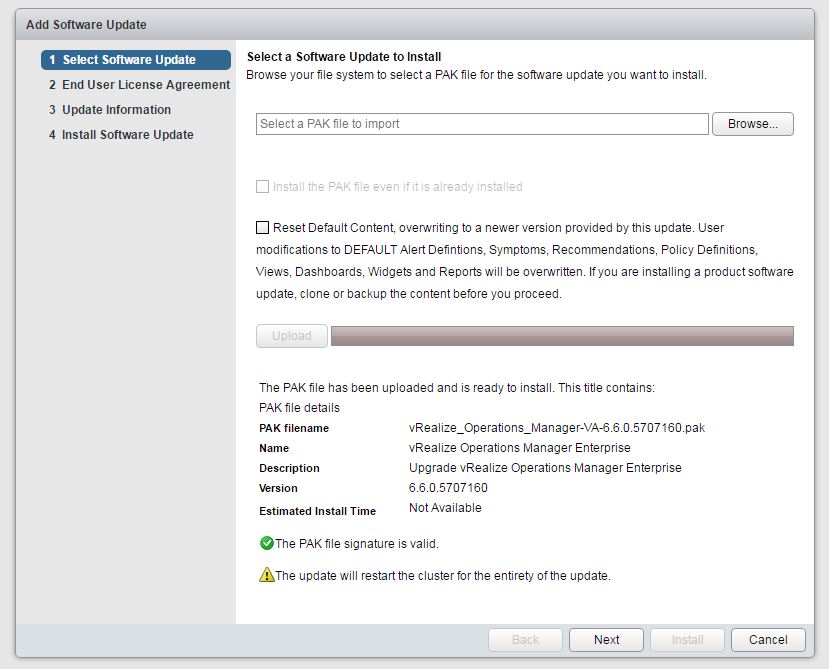Click the yellow cluster restart warning icon
The height and width of the screenshot is (669, 829).
pos(266,576)
